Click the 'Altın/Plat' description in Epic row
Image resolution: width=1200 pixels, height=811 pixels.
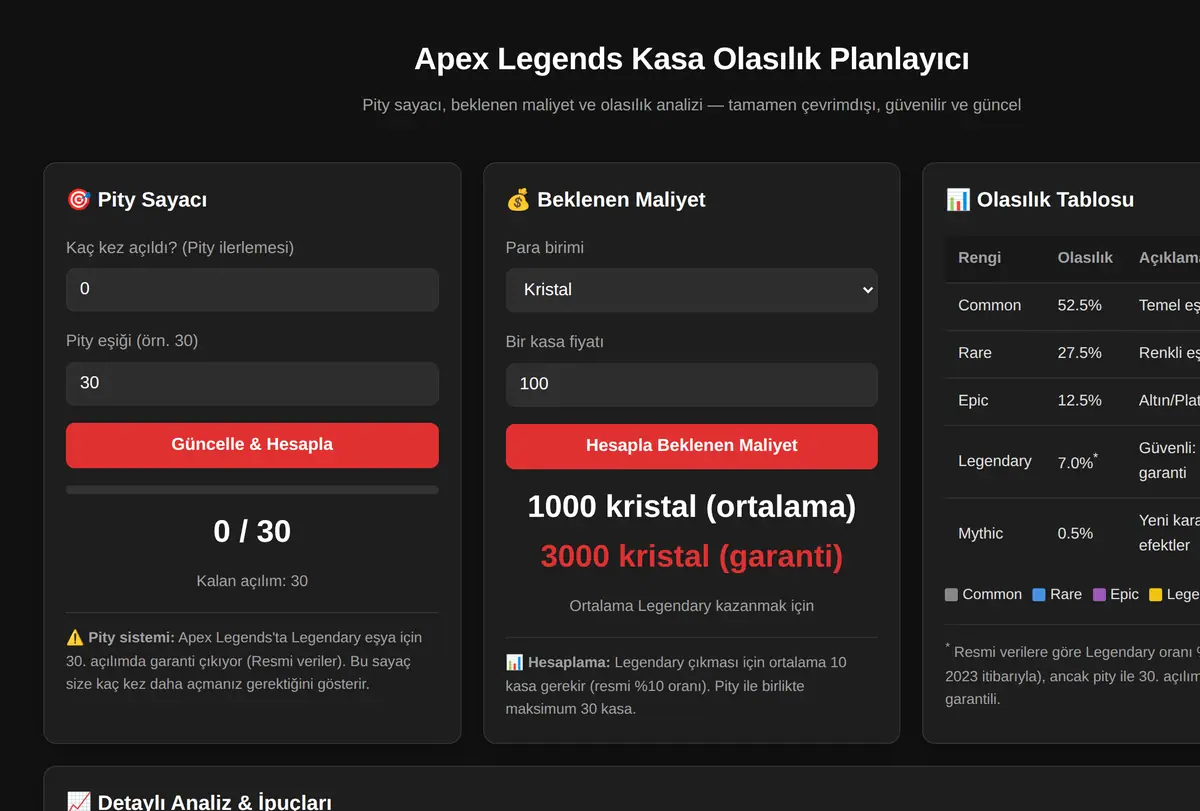click(1169, 400)
